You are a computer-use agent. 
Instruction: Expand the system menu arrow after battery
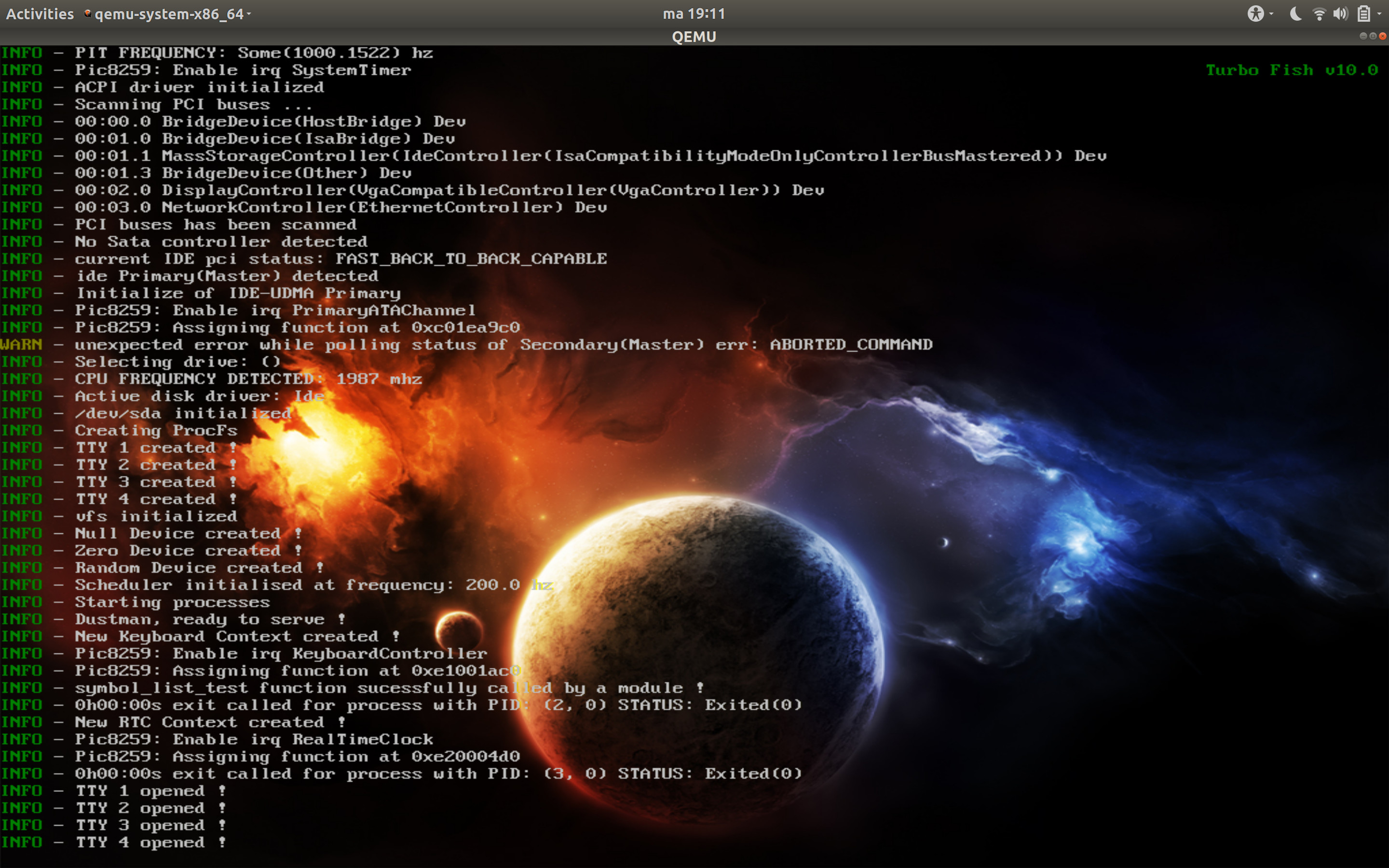[1379, 14]
